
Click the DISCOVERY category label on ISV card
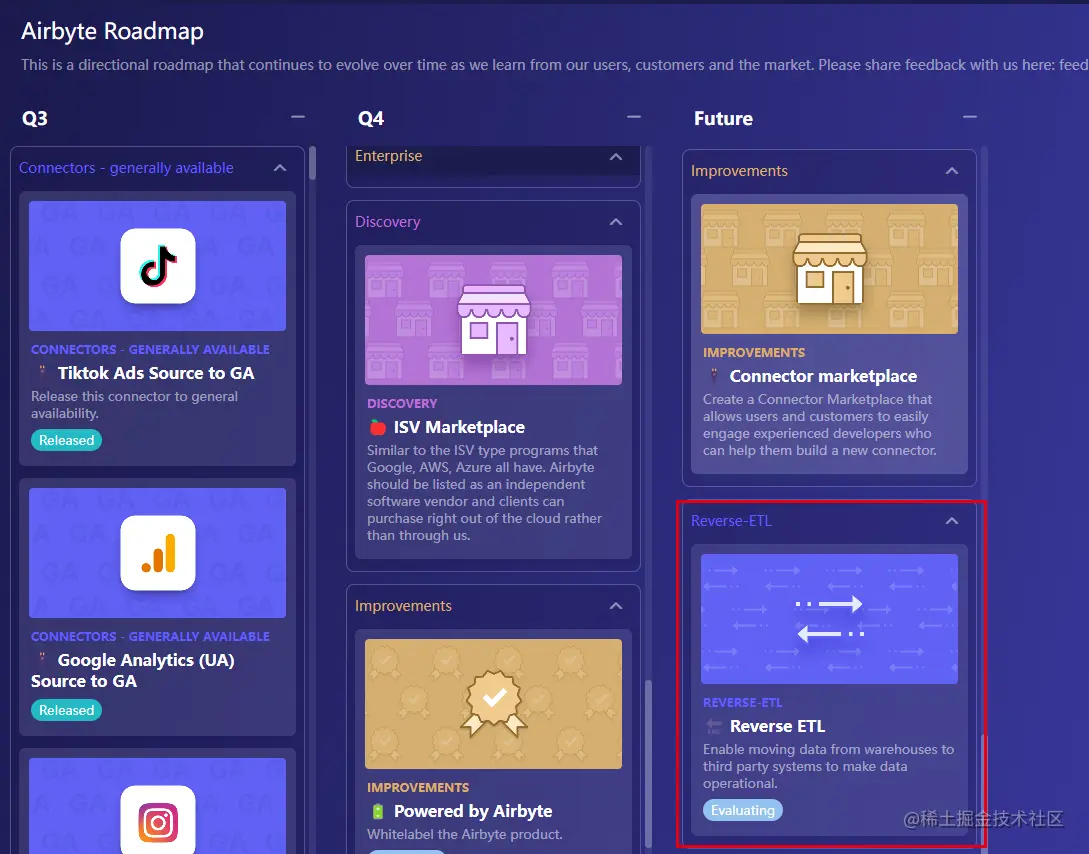(402, 403)
